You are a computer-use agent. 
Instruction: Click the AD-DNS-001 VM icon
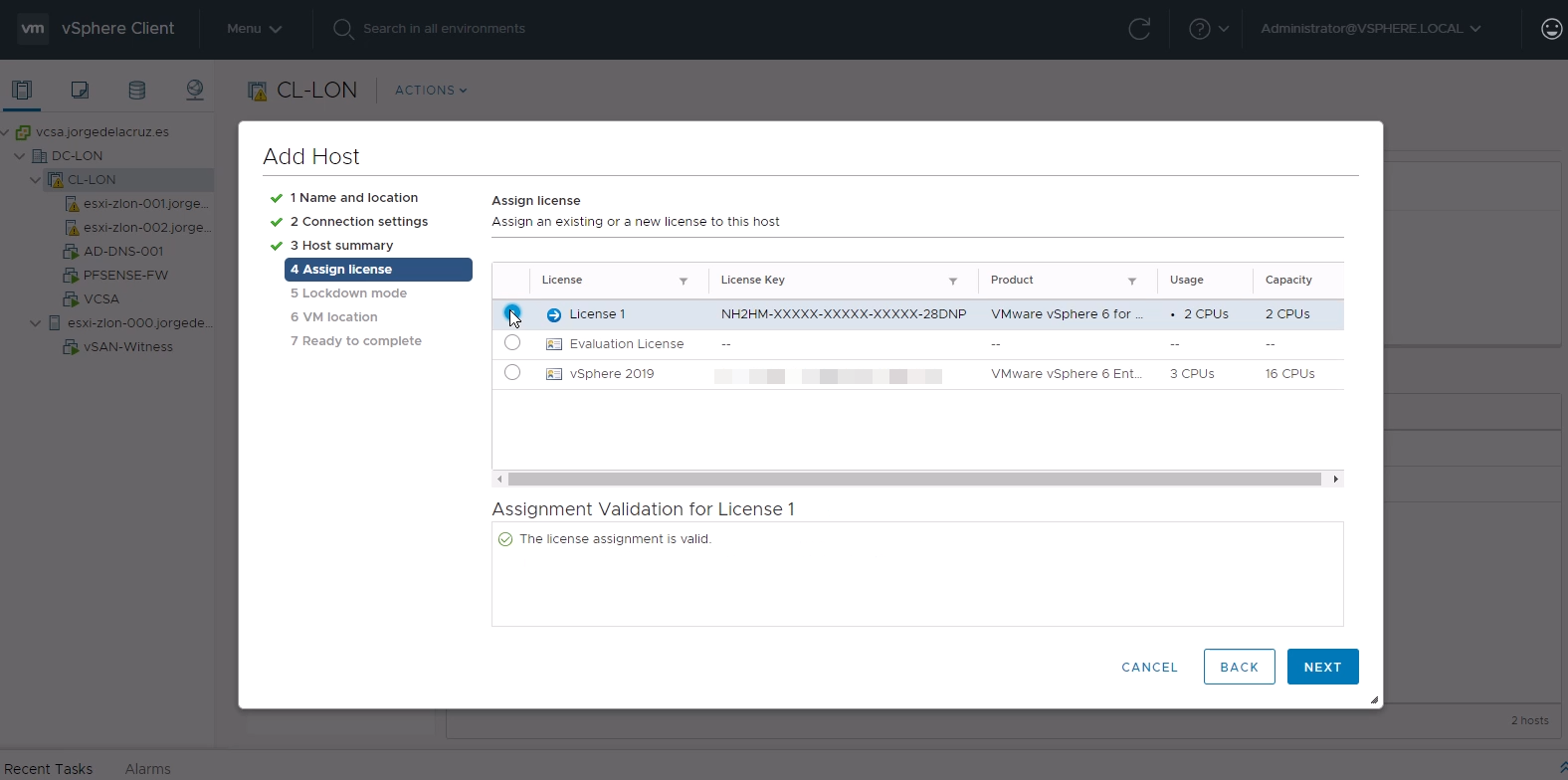click(x=71, y=252)
